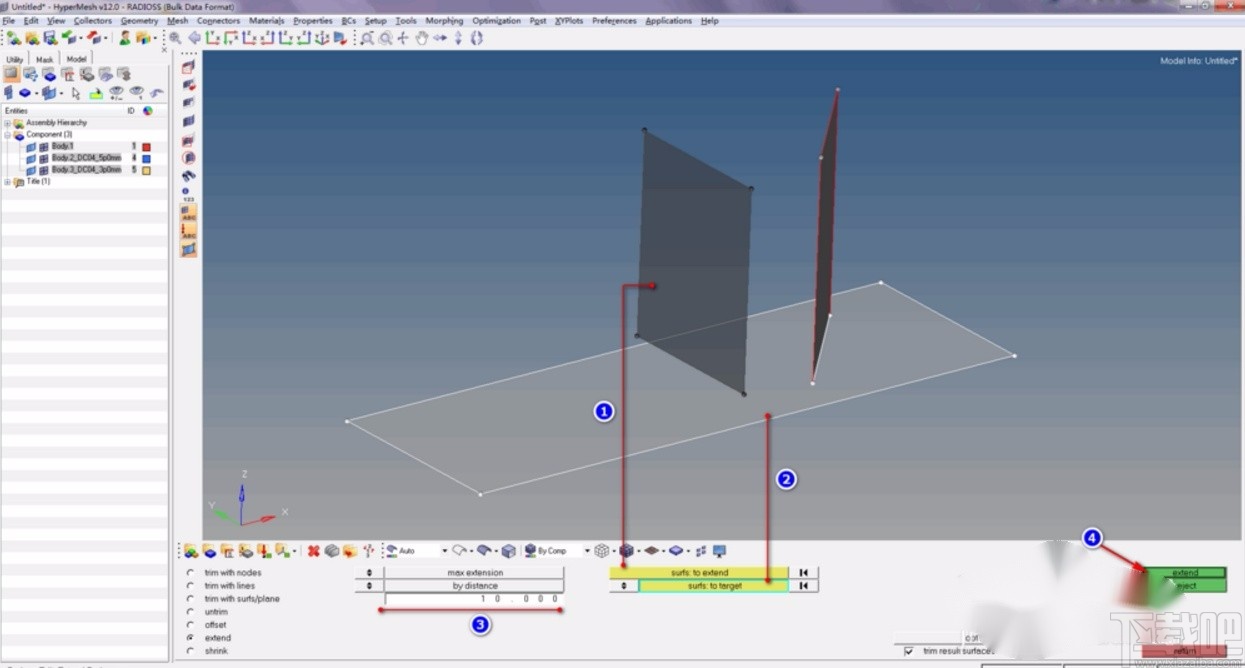Click the surfs: to target collector

point(714,586)
